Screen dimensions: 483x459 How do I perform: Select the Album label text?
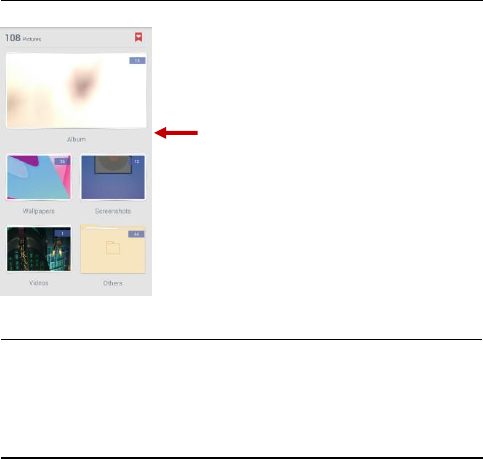click(x=76, y=139)
